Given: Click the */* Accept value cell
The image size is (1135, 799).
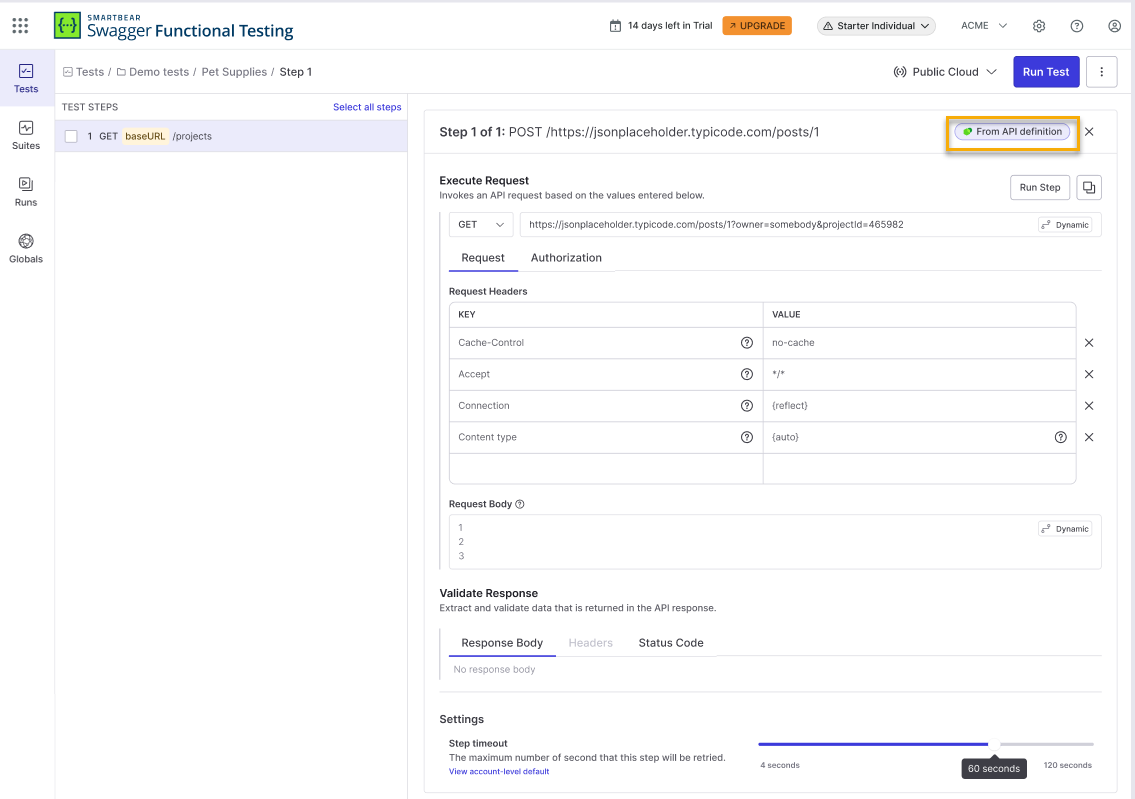Looking at the screenshot, I should pos(919,374).
